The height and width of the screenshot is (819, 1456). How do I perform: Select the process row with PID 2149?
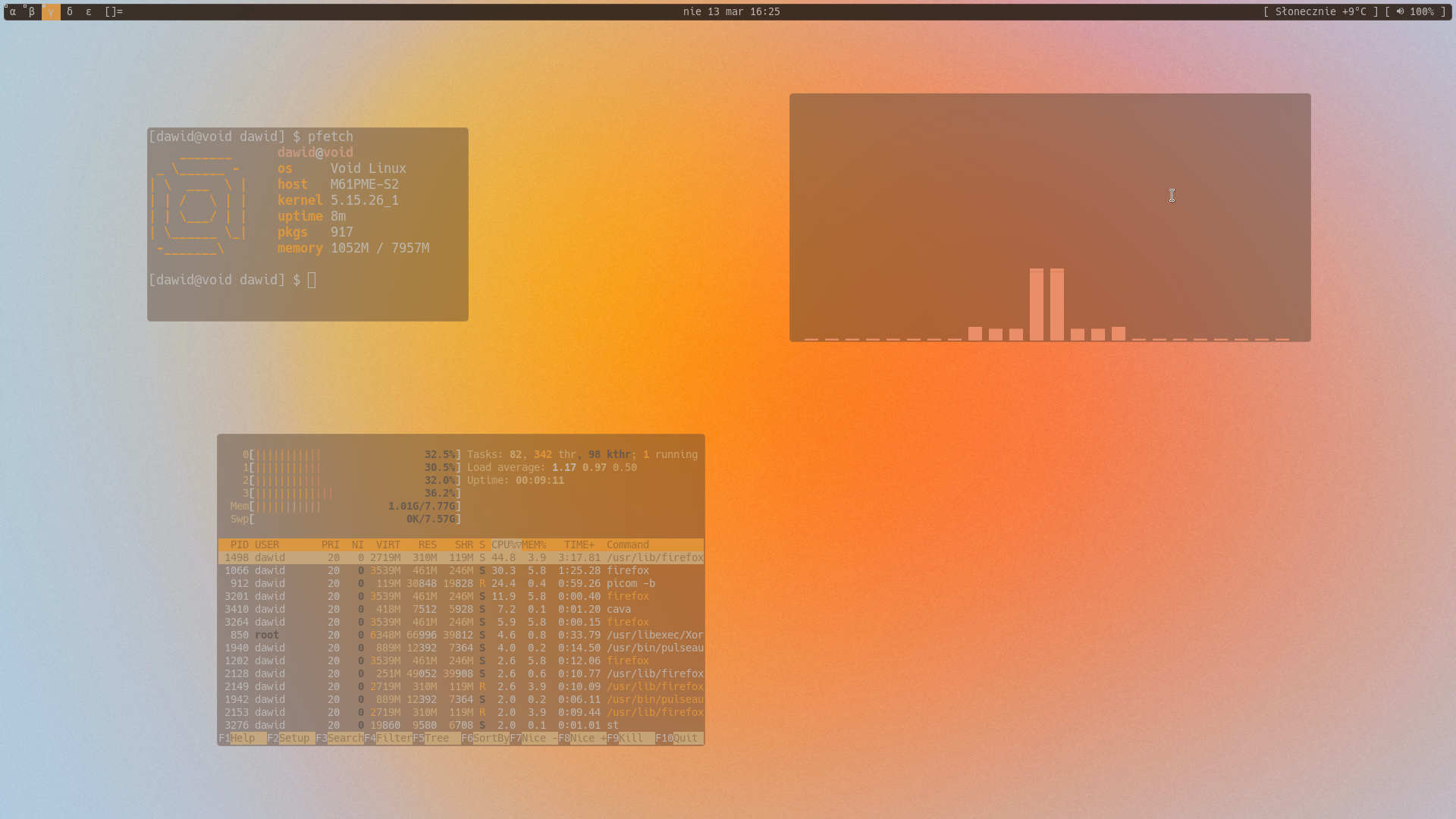(x=461, y=686)
